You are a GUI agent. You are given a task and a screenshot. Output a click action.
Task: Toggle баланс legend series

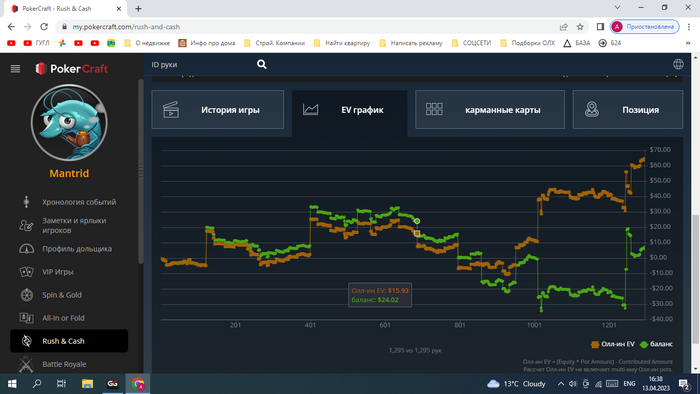click(656, 344)
